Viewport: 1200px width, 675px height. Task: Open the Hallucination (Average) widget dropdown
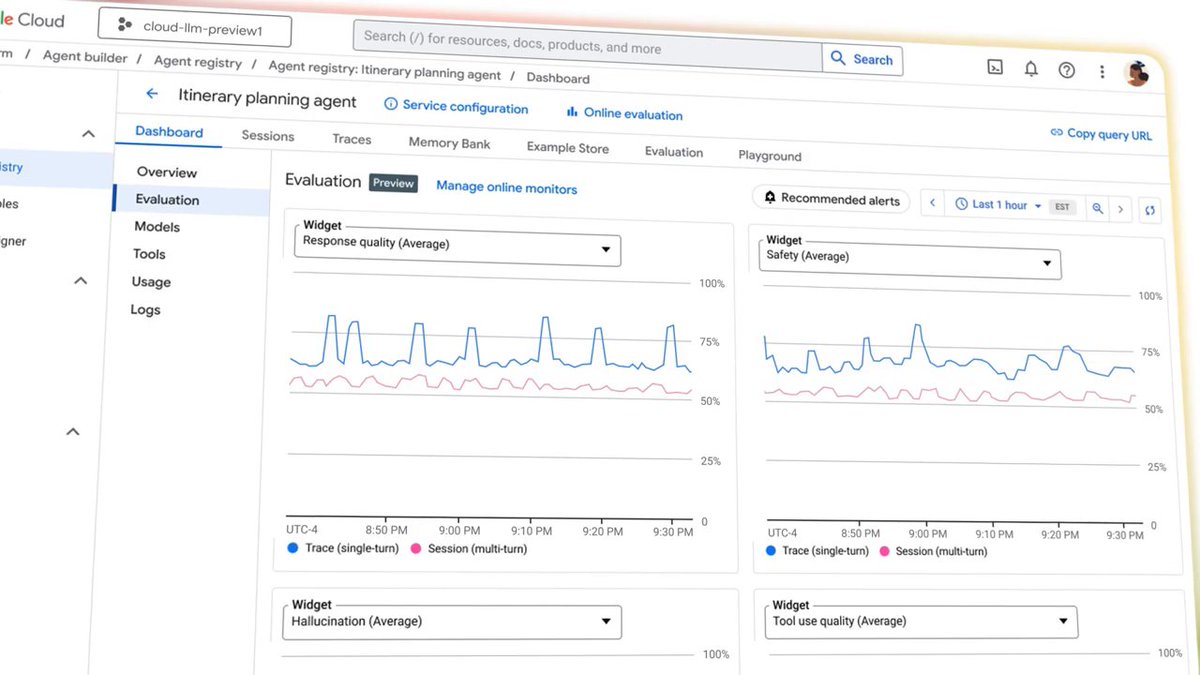point(452,621)
